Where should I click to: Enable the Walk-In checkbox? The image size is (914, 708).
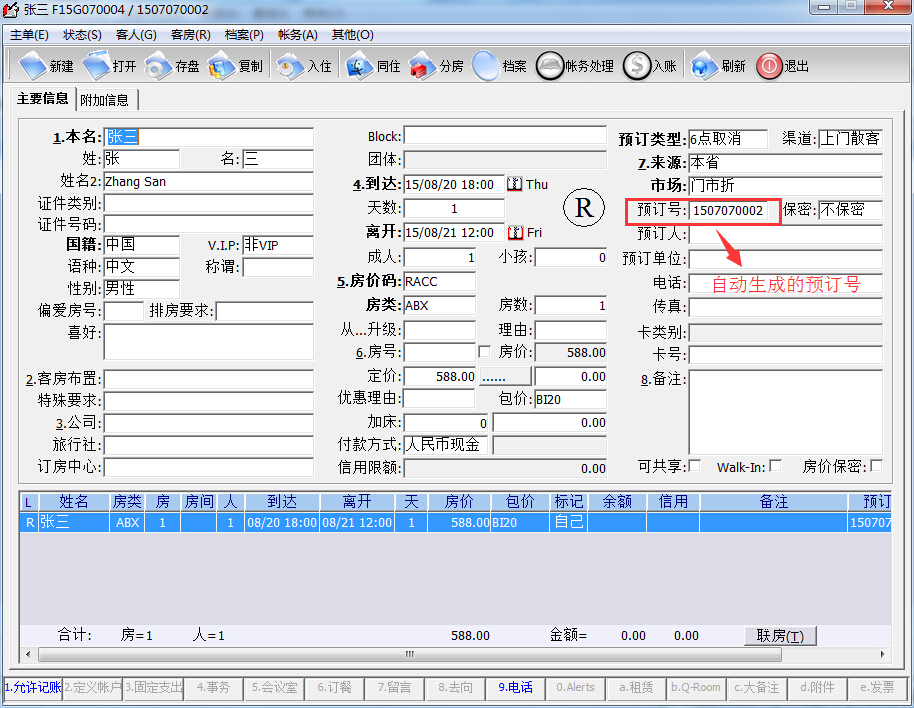[x=775, y=466]
